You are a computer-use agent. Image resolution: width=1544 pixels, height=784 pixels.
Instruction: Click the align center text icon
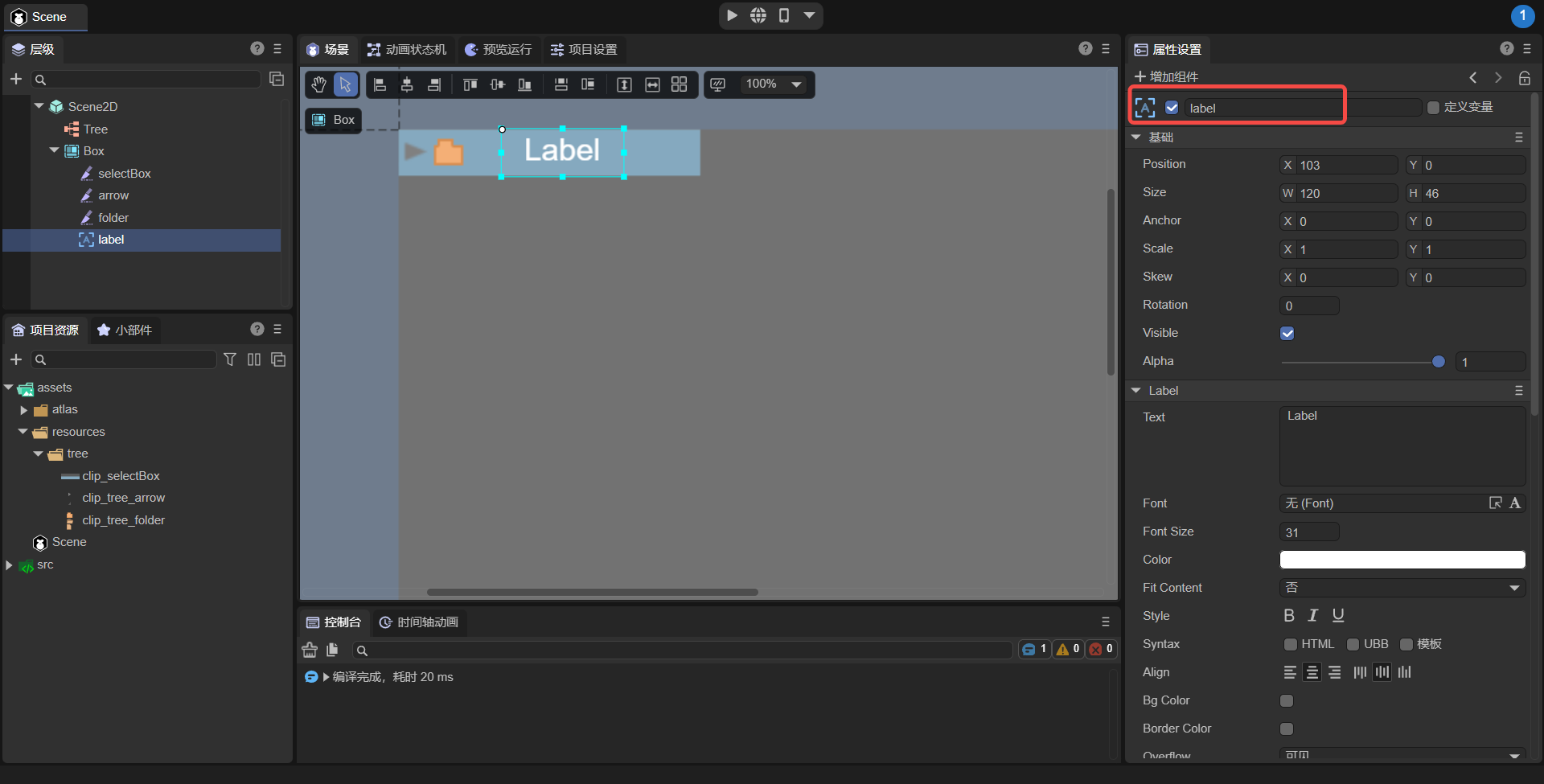point(1312,672)
